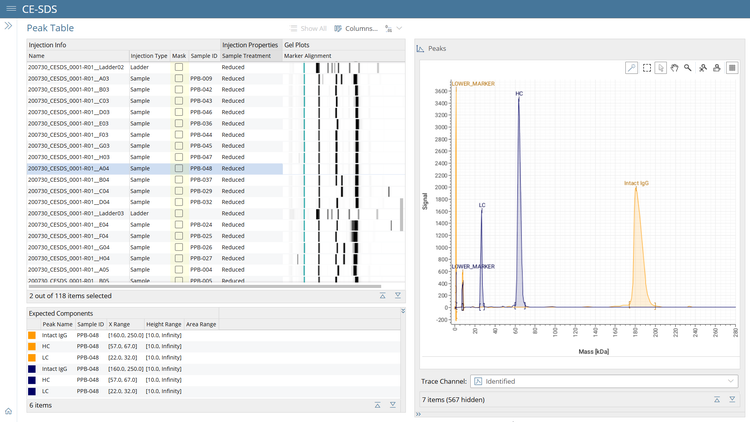Select the magnifier zoom tool in plot toolbar
This screenshot has width=750, height=422.
pos(631,68)
